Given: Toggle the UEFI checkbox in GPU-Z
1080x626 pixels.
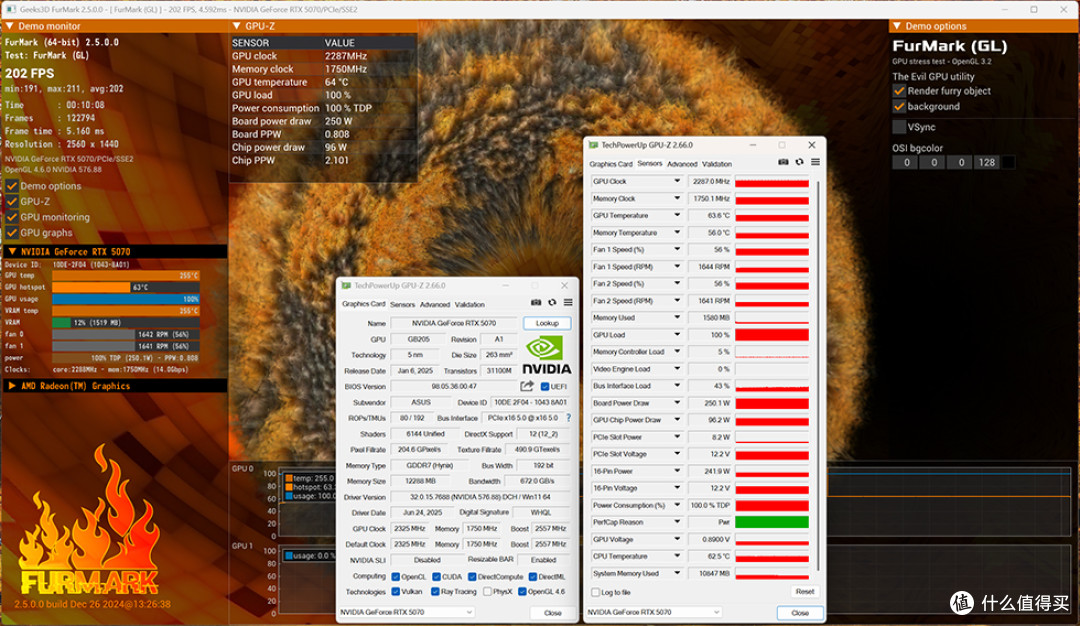Looking at the screenshot, I should click(545, 386).
